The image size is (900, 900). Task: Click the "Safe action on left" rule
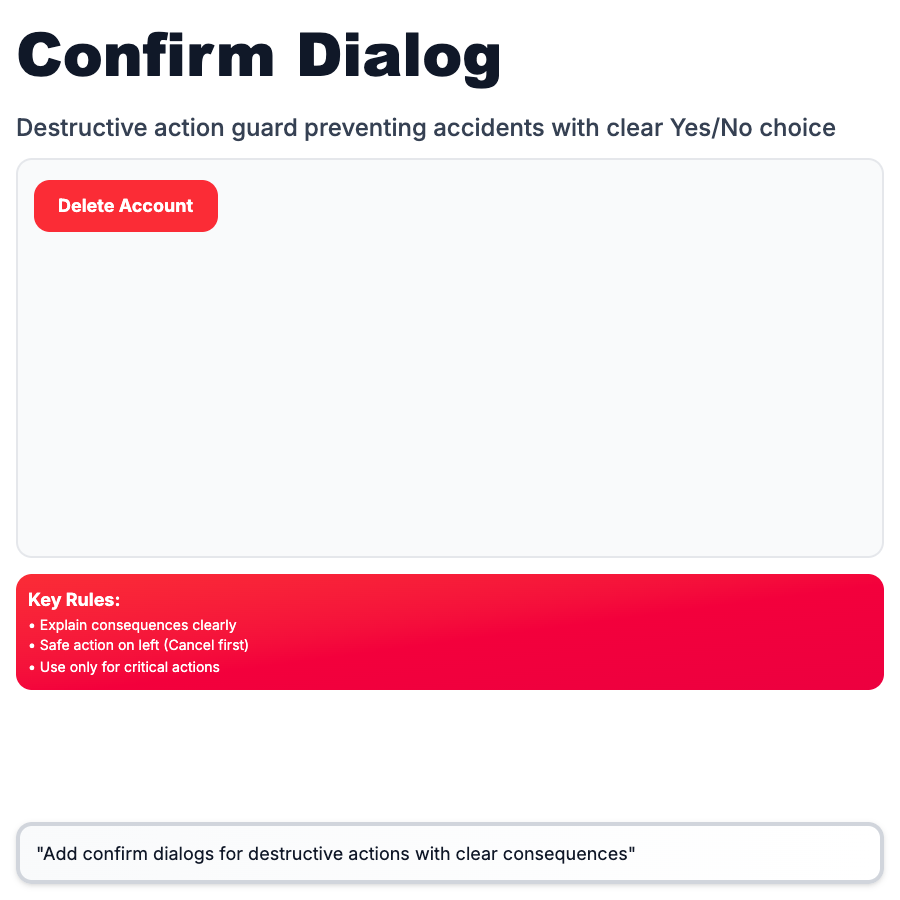[100, 645]
